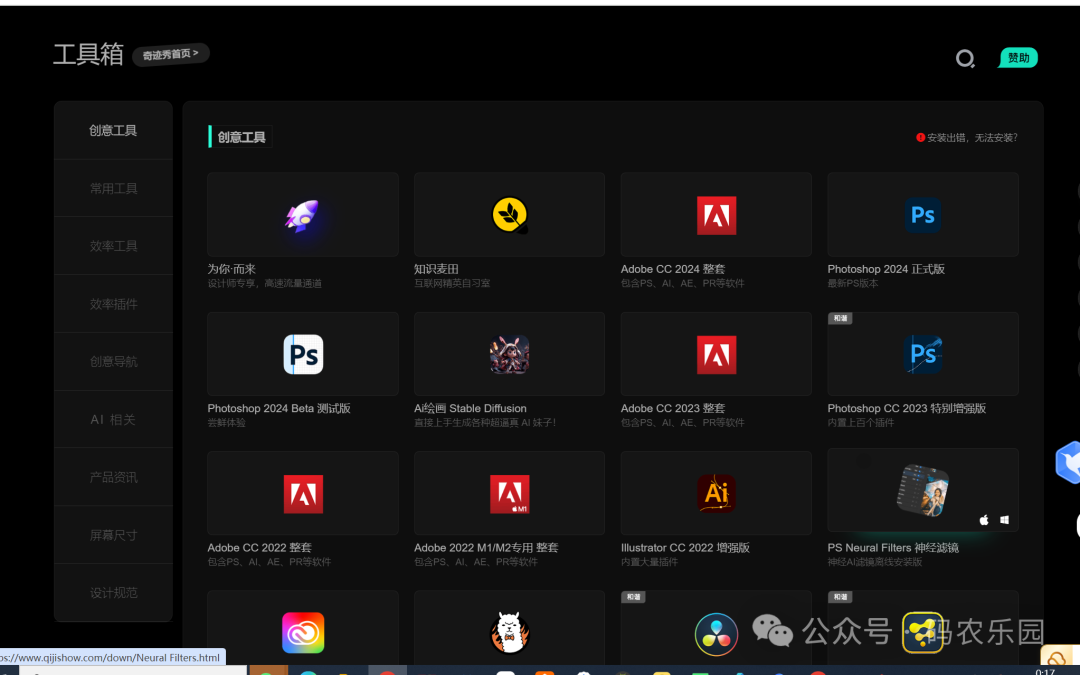The width and height of the screenshot is (1080, 675).
Task: Open Adobe CC 2024 整套 title link
Action: [x=672, y=269]
